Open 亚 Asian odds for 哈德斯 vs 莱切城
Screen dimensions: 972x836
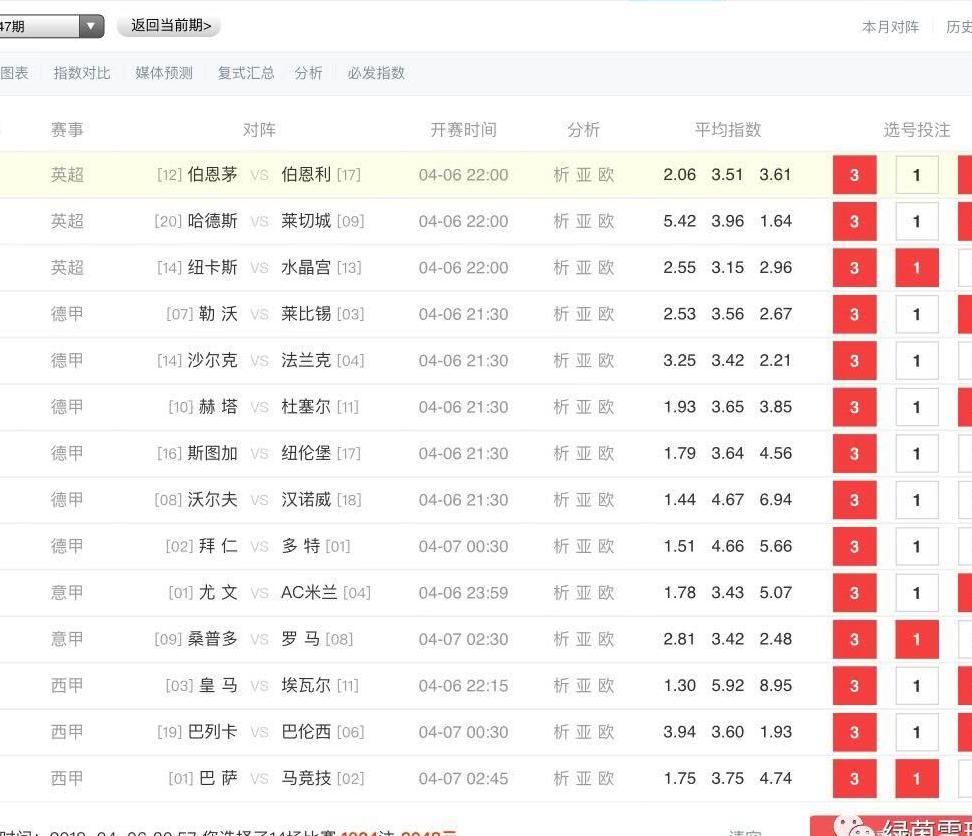click(583, 221)
